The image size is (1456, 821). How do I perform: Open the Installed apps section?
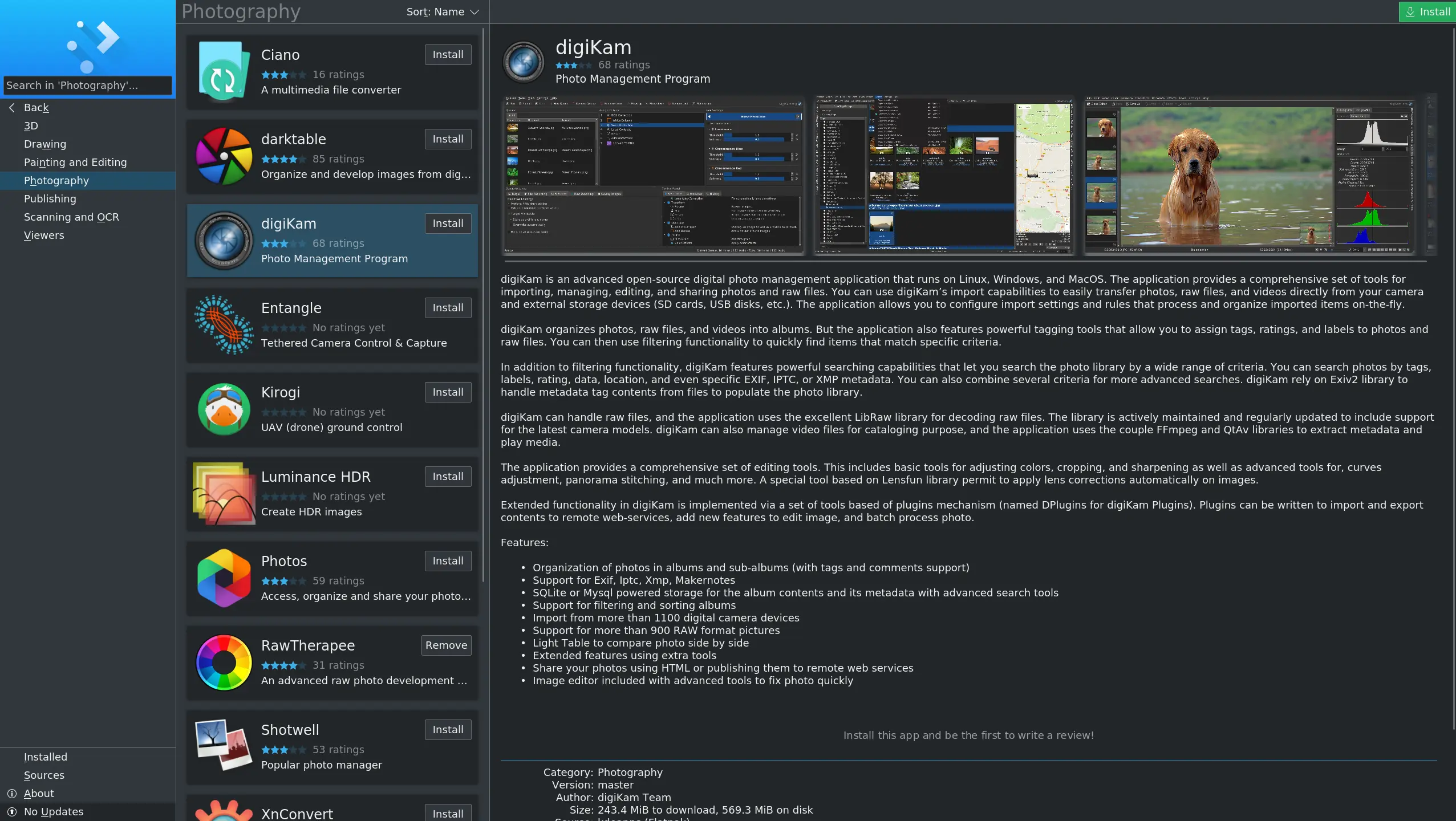point(46,757)
